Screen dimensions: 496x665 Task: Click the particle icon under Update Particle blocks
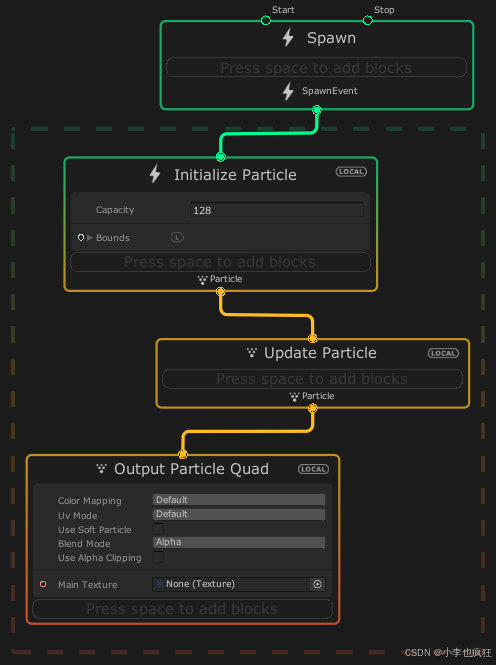[x=295, y=397]
